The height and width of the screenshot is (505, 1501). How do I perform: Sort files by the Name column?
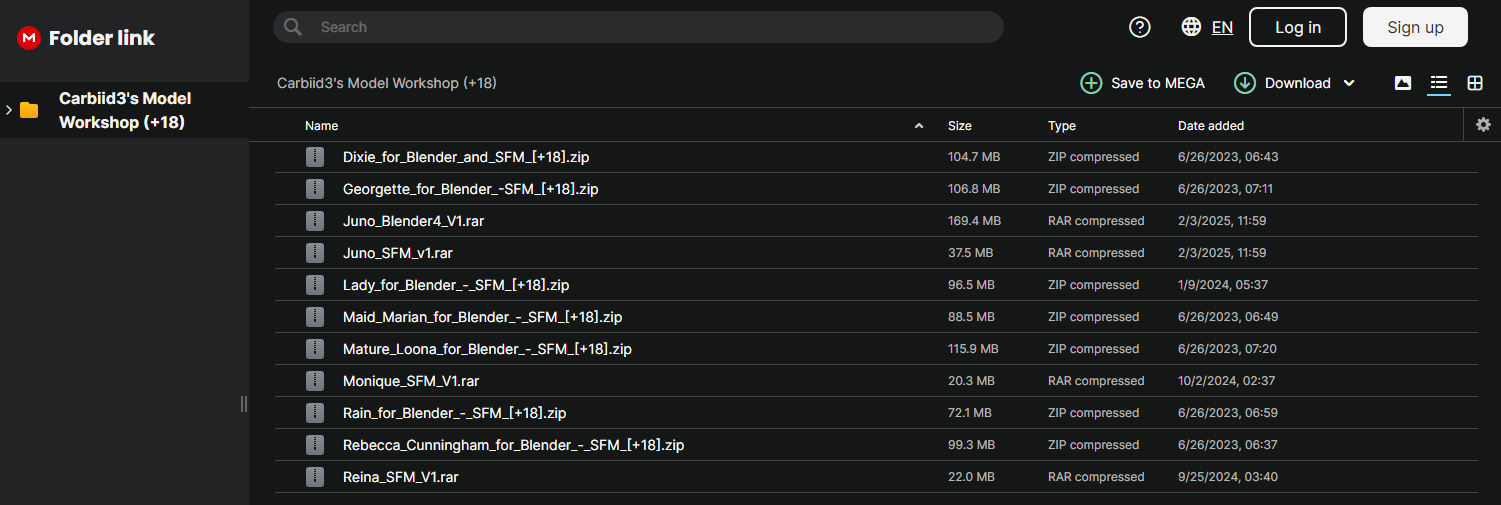click(x=322, y=126)
